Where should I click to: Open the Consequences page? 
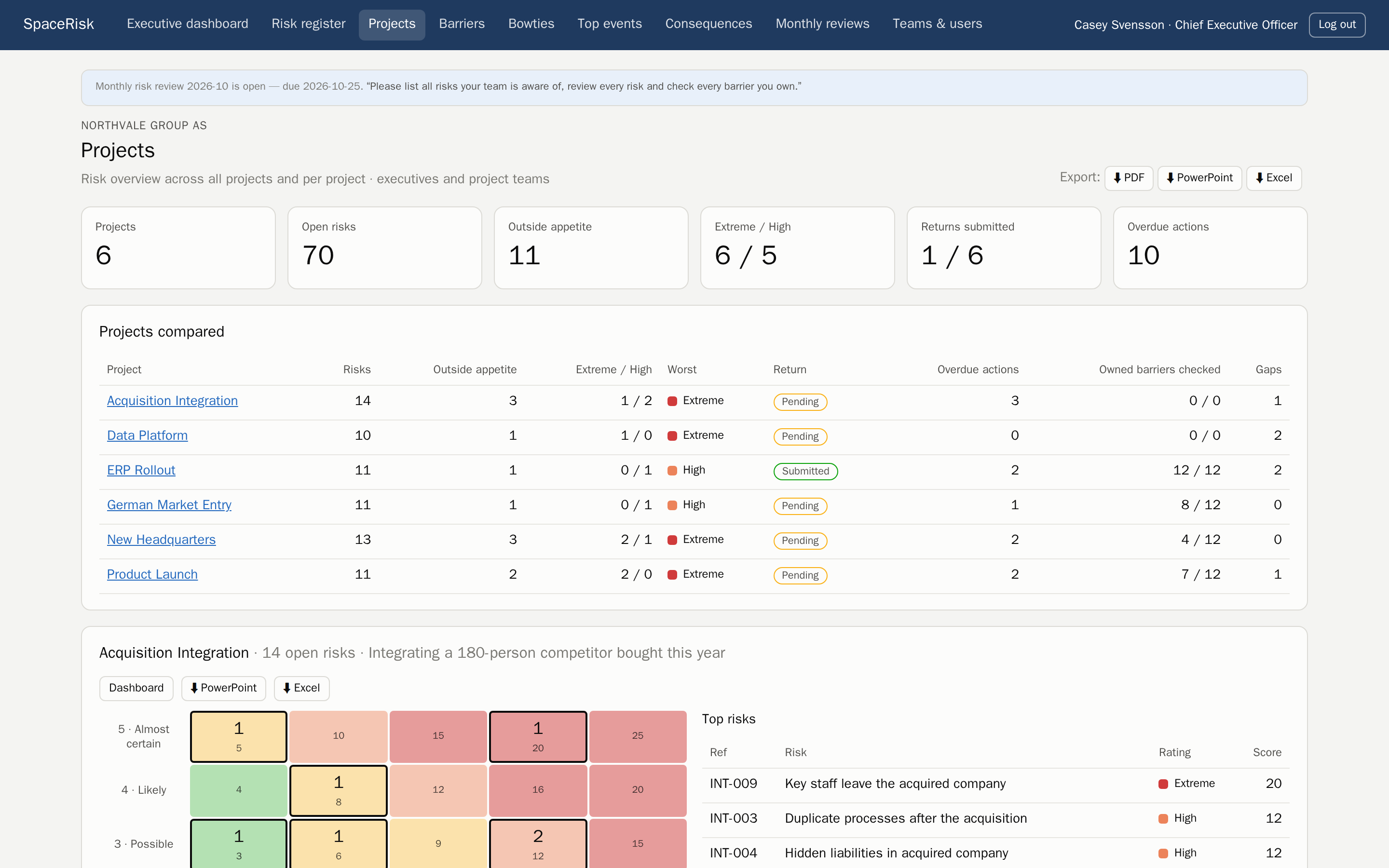[x=709, y=24]
